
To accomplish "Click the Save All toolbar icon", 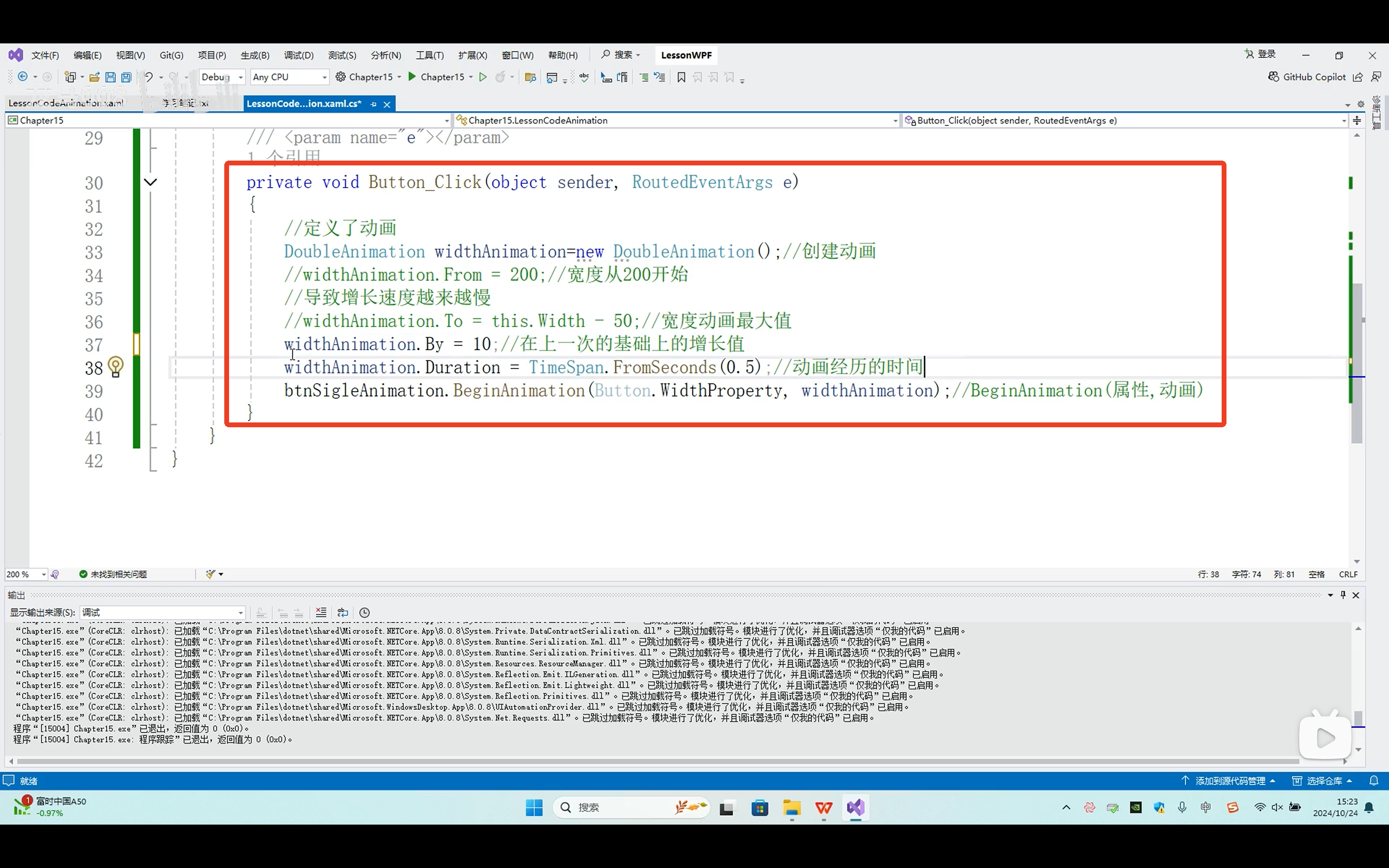I will pos(126,77).
